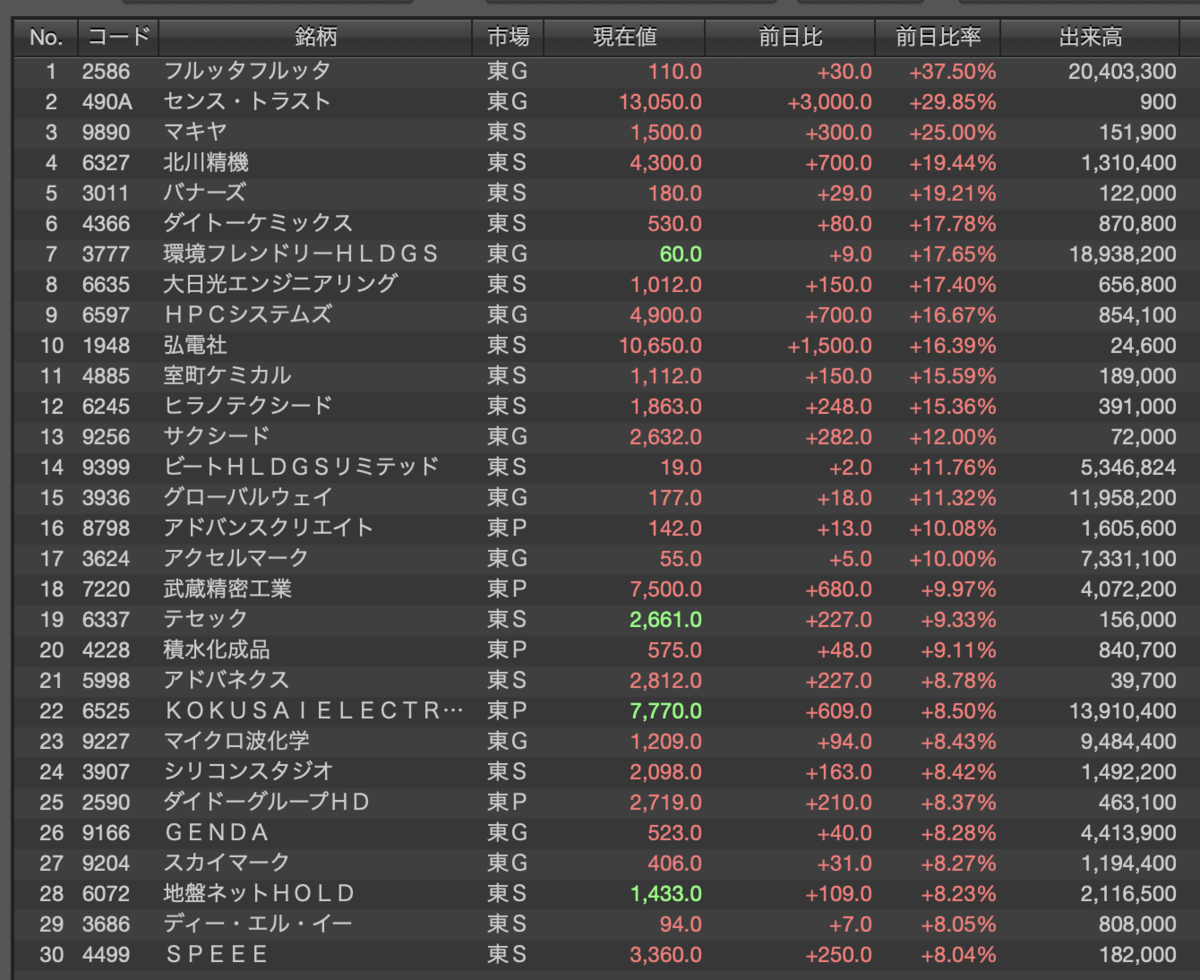Open the 室町ケミカル stock name
The height and width of the screenshot is (980, 1200).
227,375
